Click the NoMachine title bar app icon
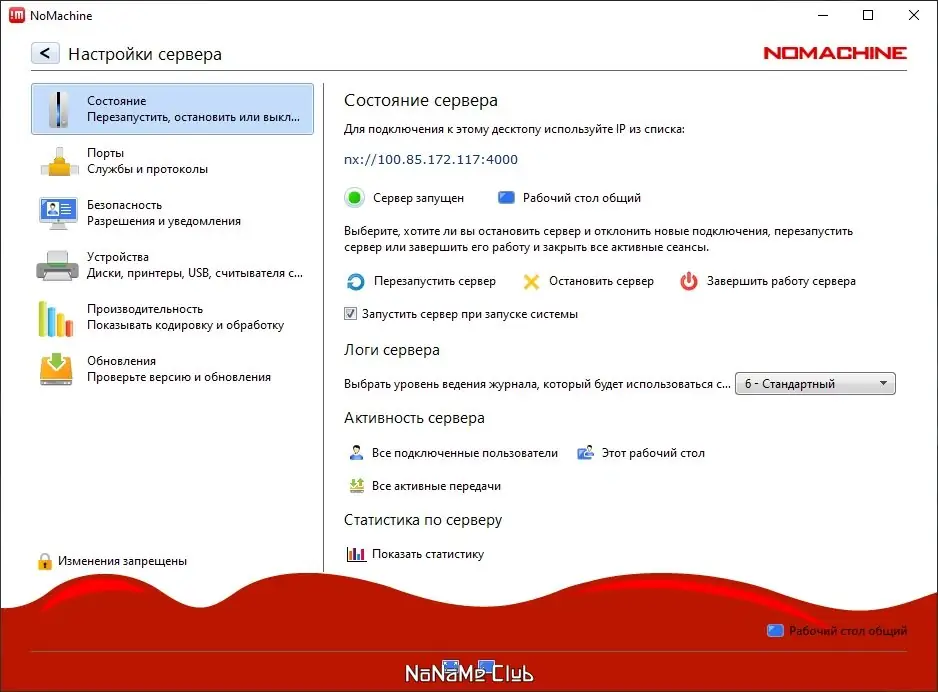Viewport: 938px width, 692px height. pos(17,16)
